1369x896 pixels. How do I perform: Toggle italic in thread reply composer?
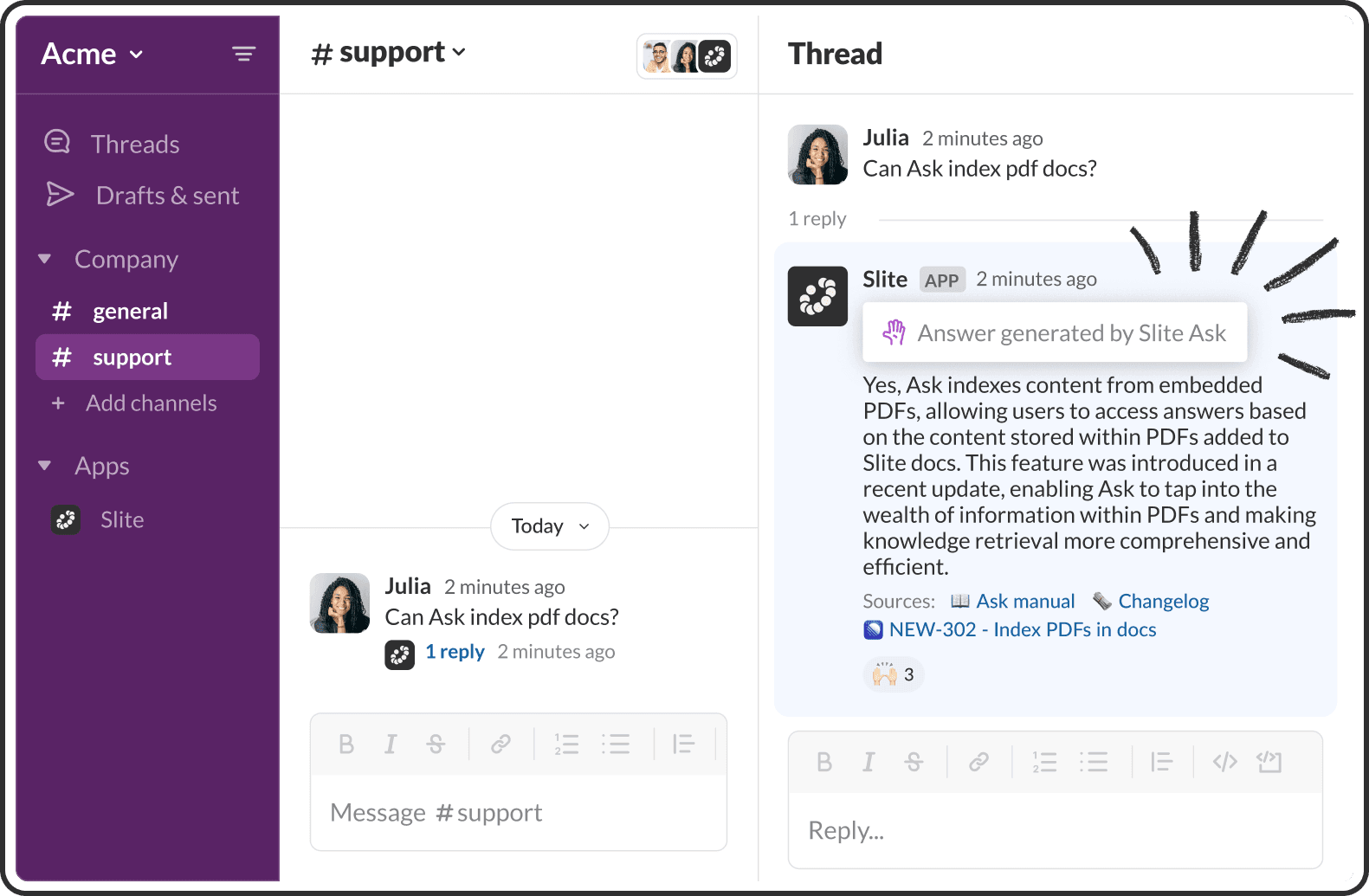coord(869,762)
